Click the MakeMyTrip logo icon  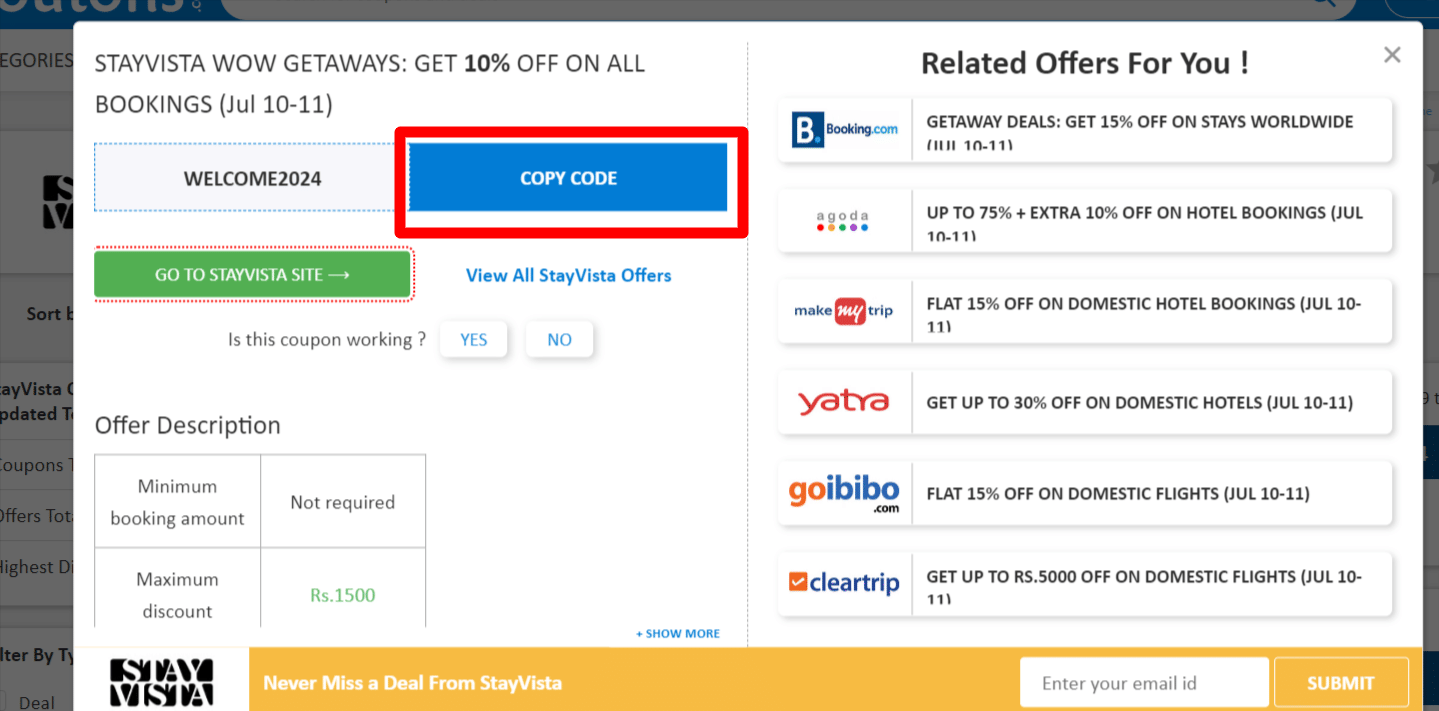(843, 311)
